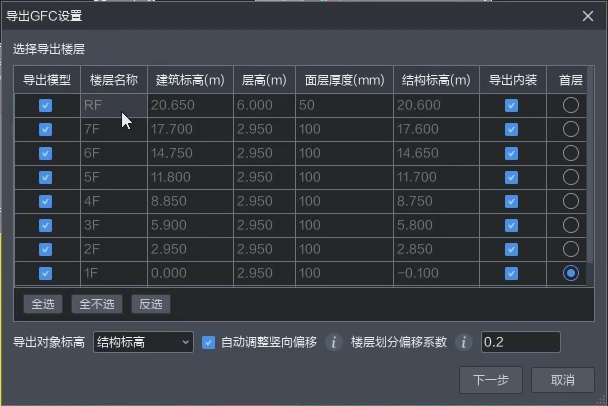Set 2F as 首层 radio button
Screen dimensions: 608x406
click(x=571, y=249)
